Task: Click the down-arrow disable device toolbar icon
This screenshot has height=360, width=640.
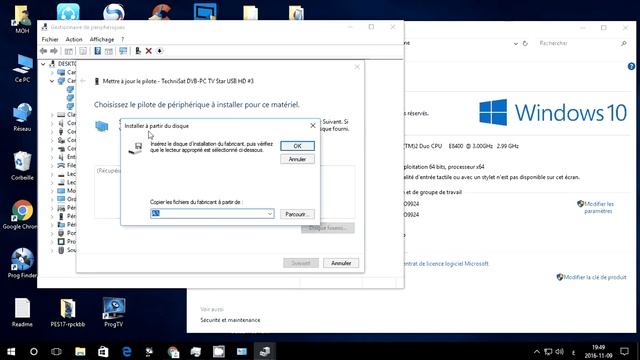Action: (160, 51)
